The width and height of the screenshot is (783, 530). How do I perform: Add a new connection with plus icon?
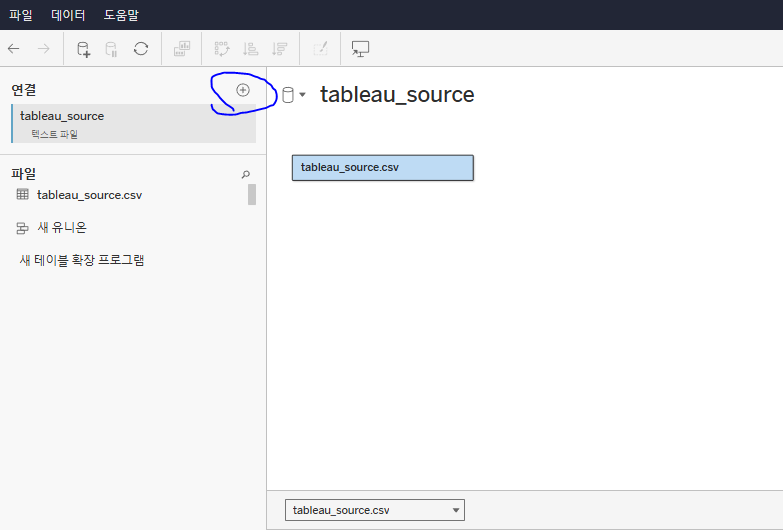point(243,90)
